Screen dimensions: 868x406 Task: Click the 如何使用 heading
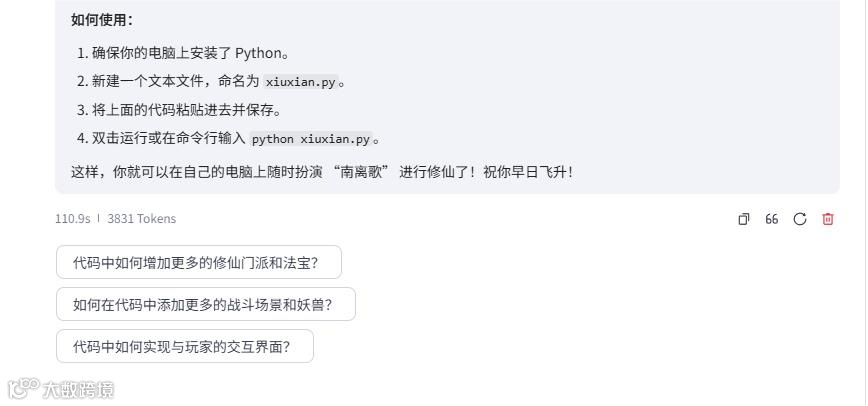point(102,20)
